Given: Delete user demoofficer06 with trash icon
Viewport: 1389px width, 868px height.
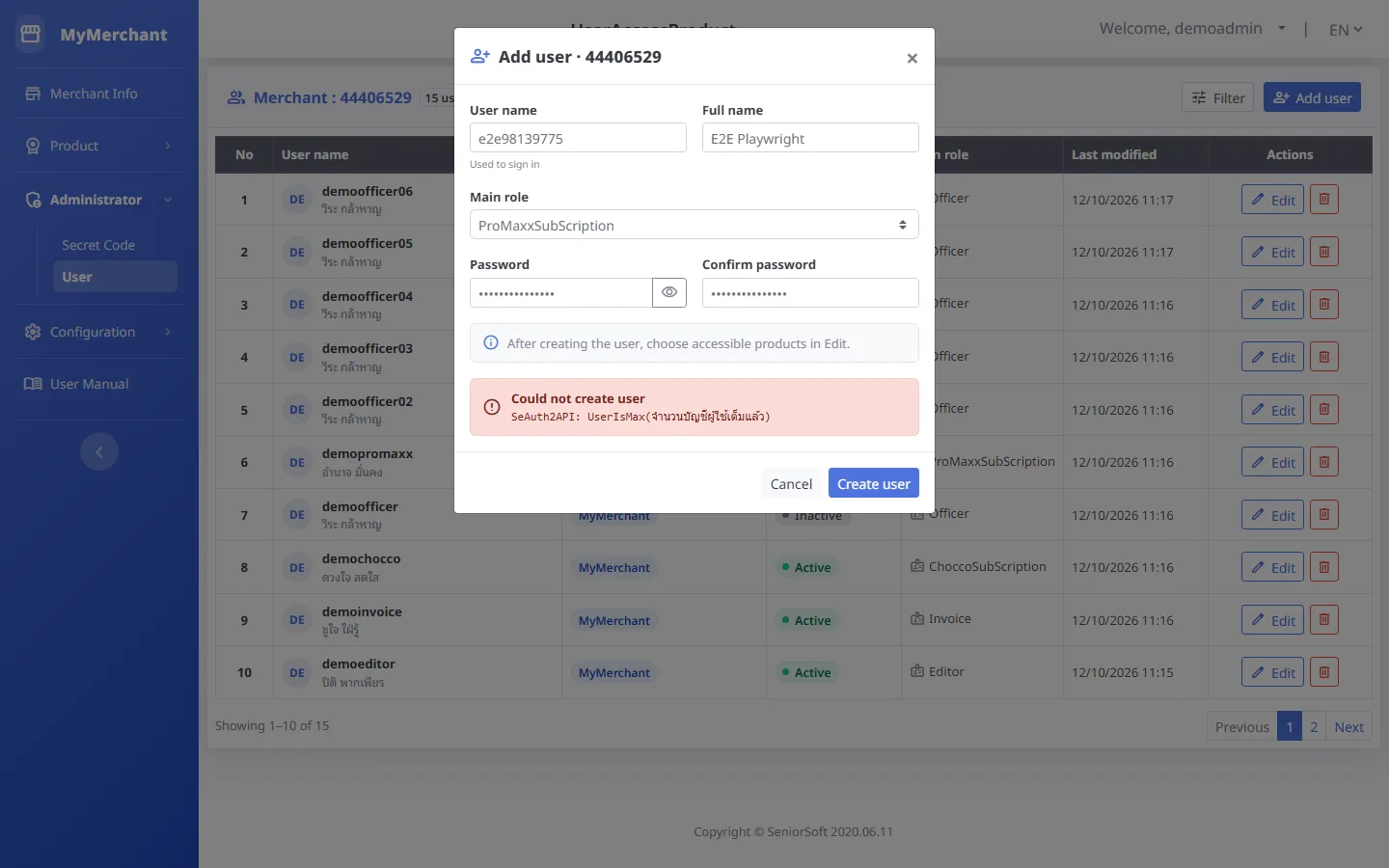Looking at the screenshot, I should coord(1324,200).
